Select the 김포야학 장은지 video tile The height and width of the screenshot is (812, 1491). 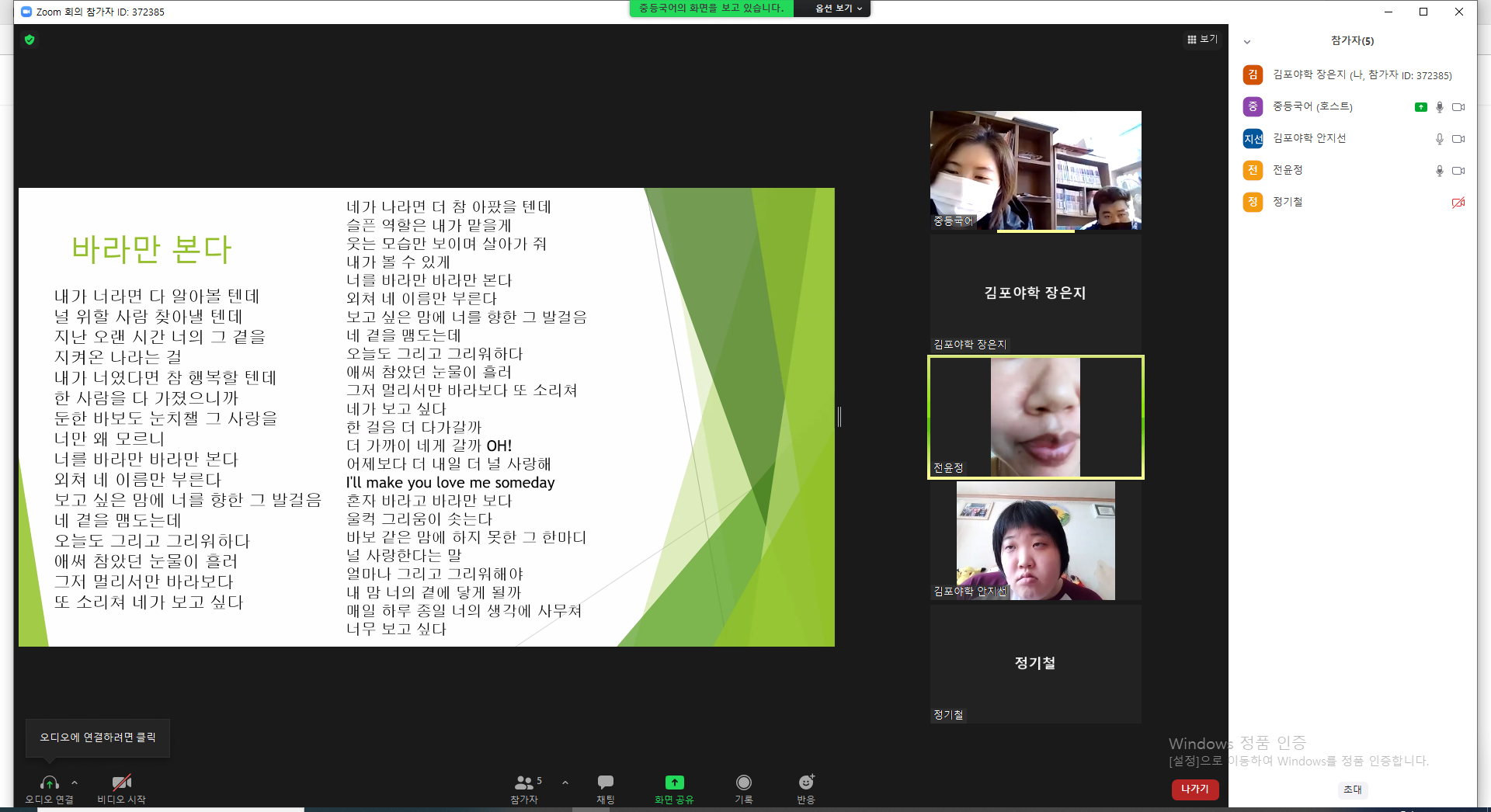tap(1036, 293)
